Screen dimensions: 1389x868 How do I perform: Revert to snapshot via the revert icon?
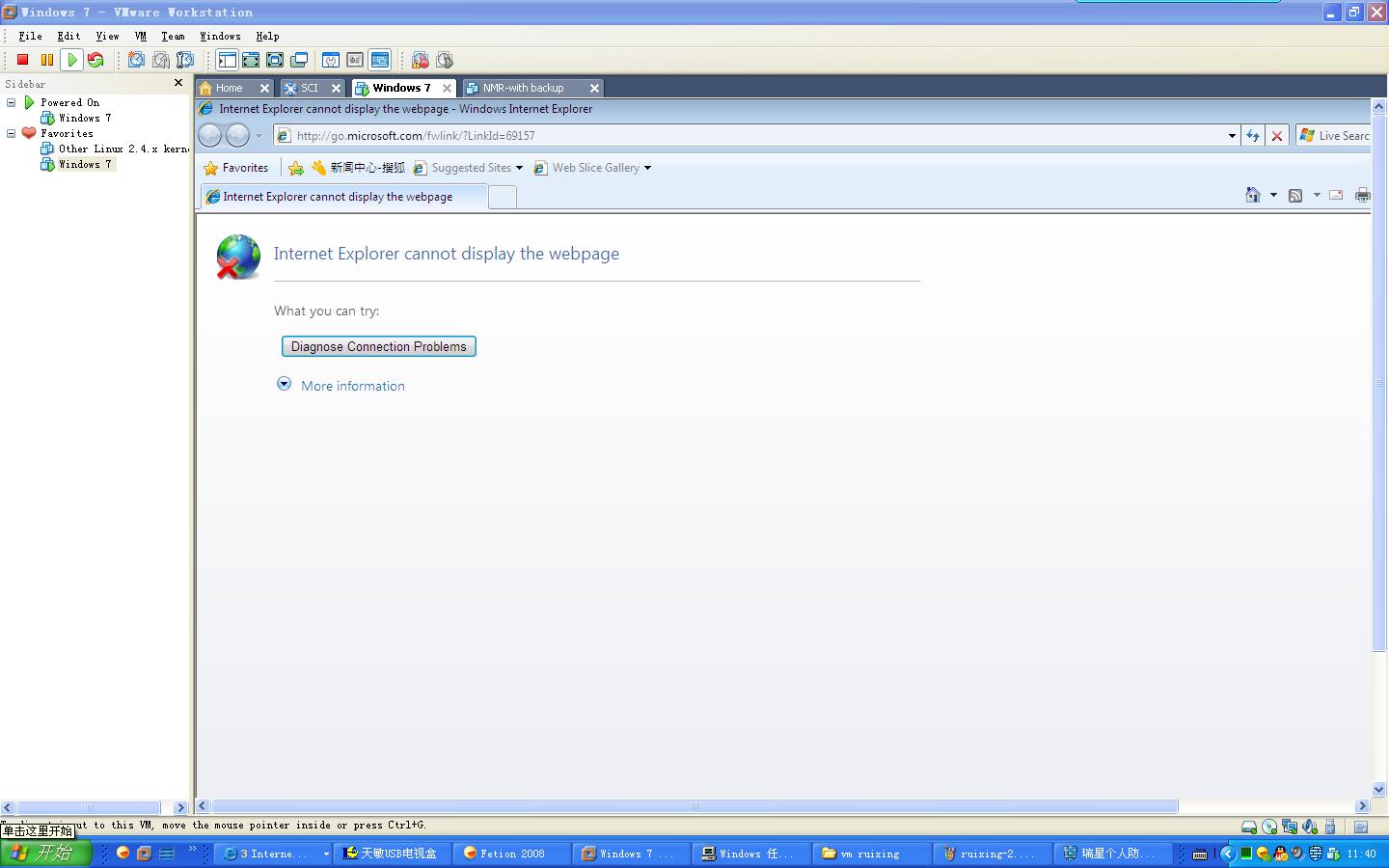coord(161,60)
